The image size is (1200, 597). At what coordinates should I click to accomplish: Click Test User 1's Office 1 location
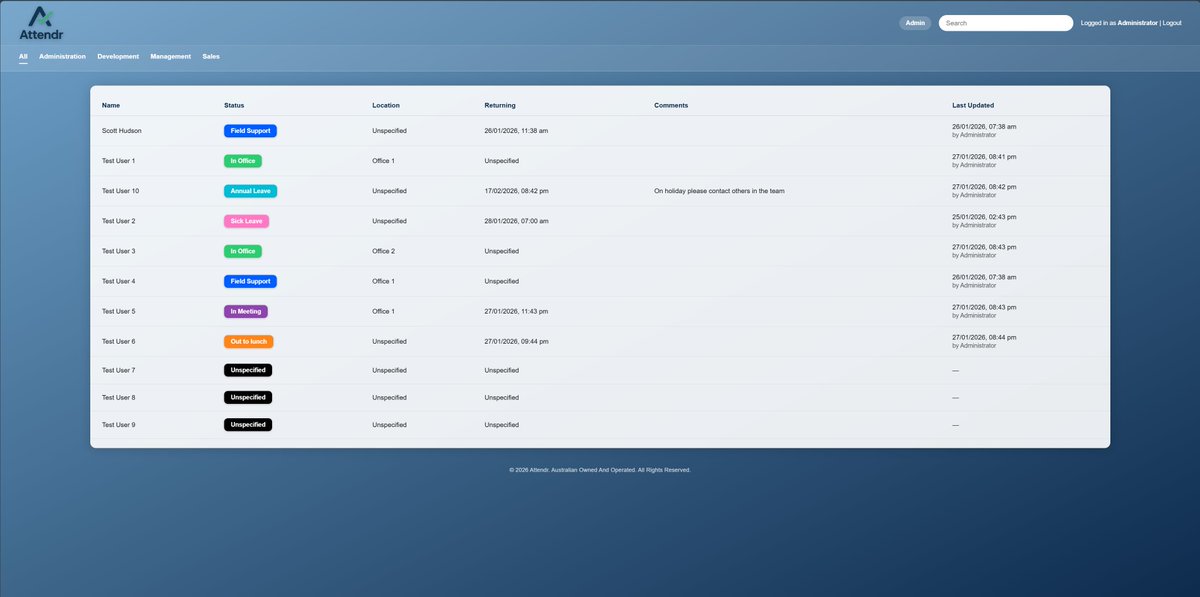[384, 161]
